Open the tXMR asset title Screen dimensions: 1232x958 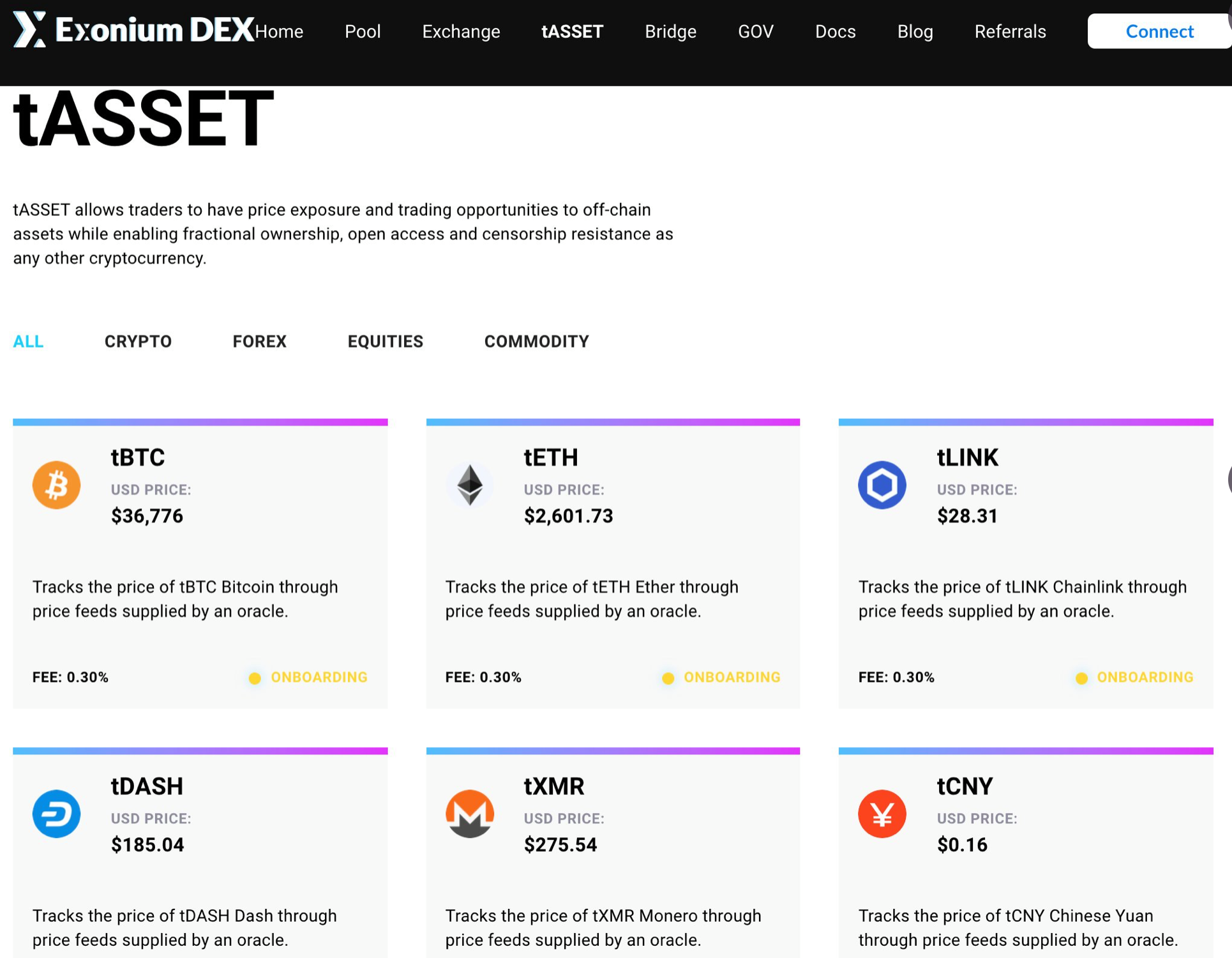point(553,786)
